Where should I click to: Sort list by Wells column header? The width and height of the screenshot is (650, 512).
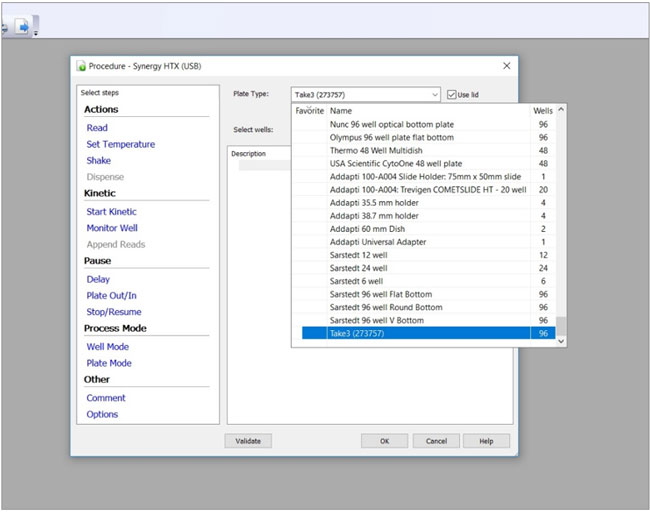click(x=542, y=111)
